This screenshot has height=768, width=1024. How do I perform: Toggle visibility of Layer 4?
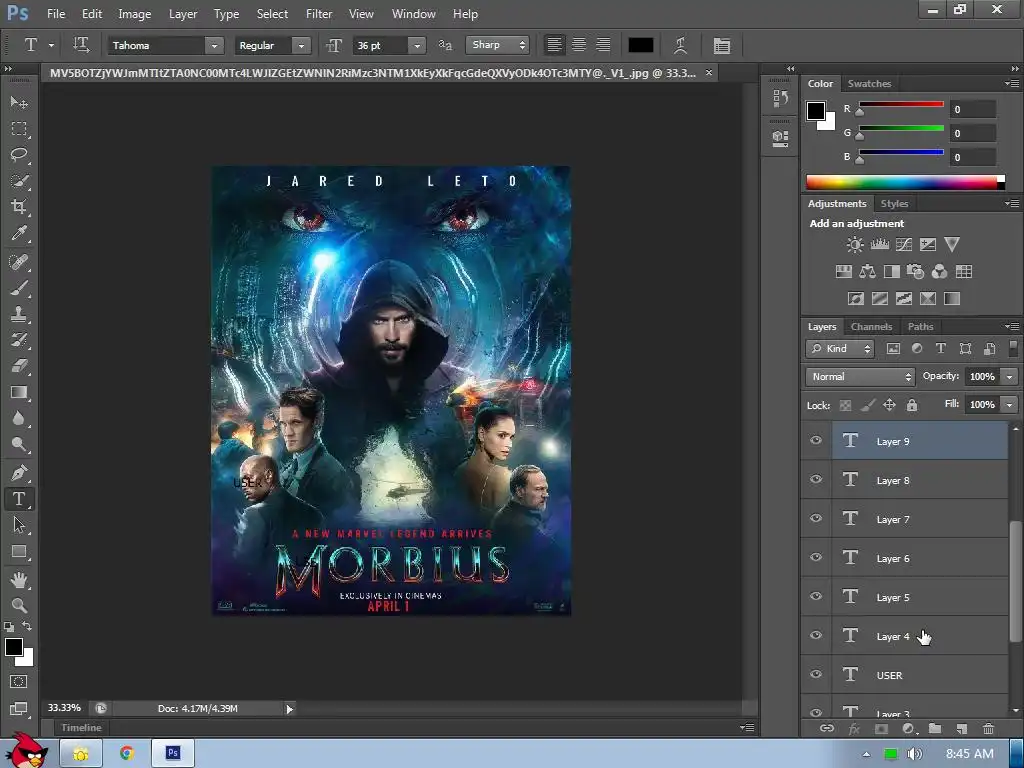pyautogui.click(x=816, y=635)
